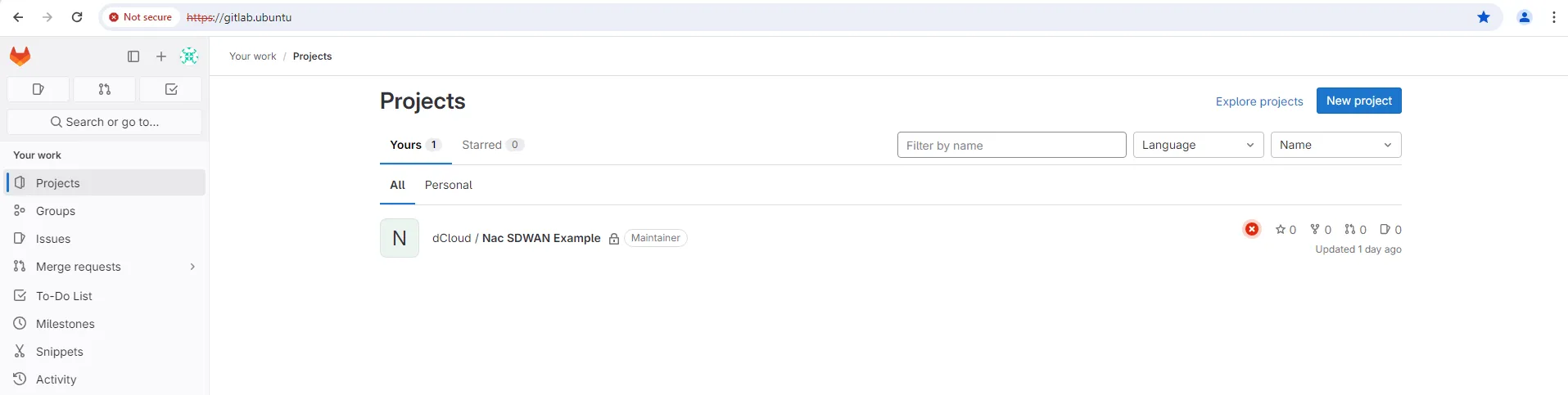Open the Name sort dropdown
Image resolution: width=1568 pixels, height=395 pixels.
tap(1335, 145)
